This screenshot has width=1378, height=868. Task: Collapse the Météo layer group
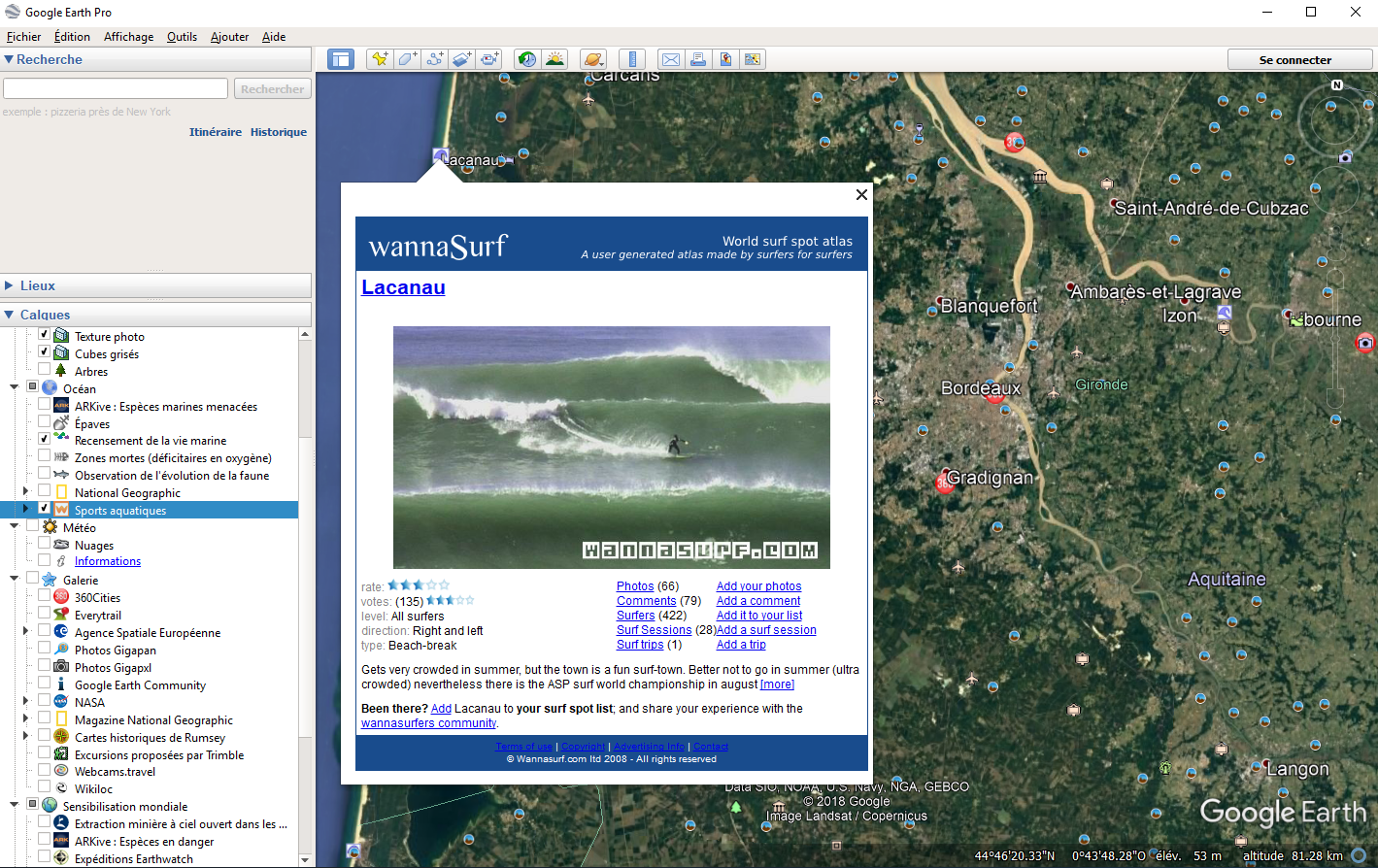15,527
